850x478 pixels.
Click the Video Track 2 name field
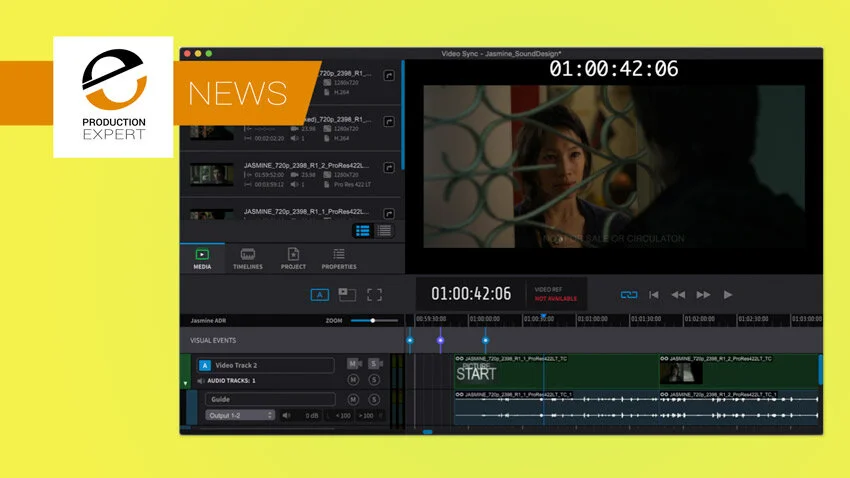coord(266,365)
